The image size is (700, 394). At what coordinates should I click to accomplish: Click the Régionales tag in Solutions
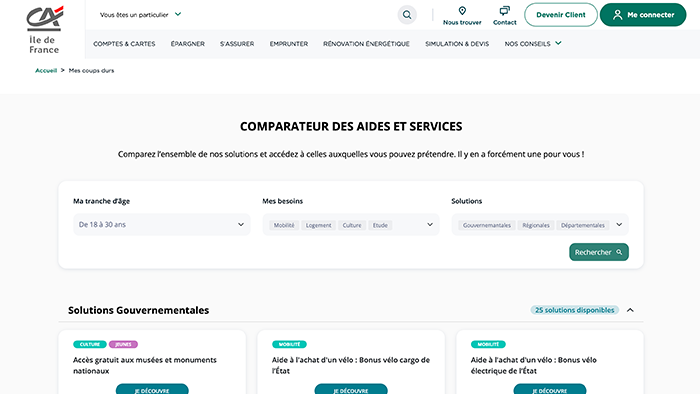pyautogui.click(x=536, y=225)
